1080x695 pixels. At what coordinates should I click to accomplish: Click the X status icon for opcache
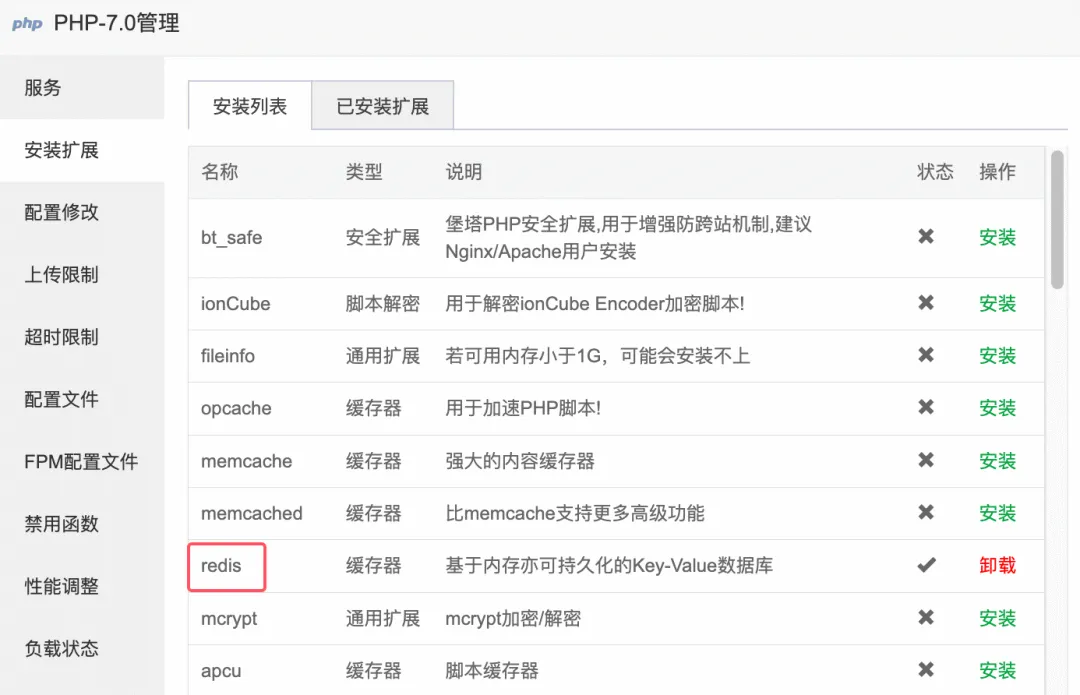[x=926, y=408]
